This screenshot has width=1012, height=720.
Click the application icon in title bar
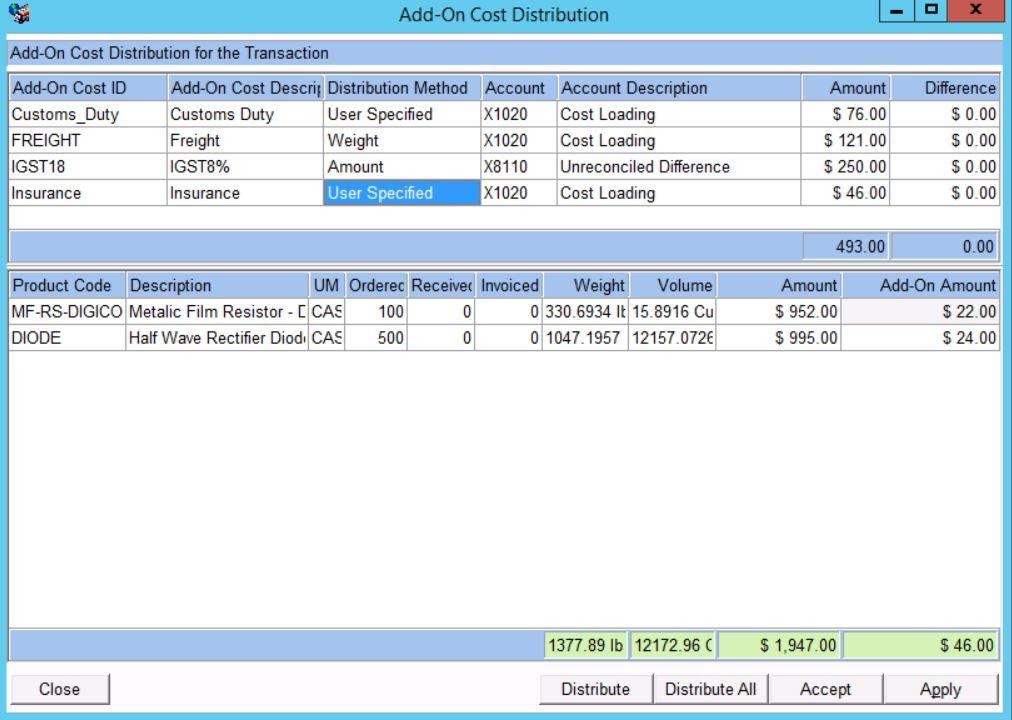pyautogui.click(x=17, y=15)
